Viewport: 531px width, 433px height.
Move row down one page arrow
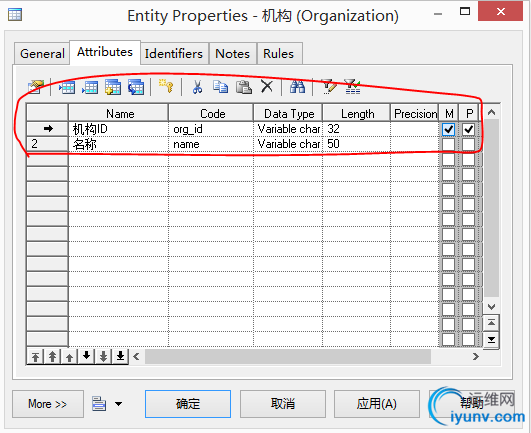tap(103, 356)
